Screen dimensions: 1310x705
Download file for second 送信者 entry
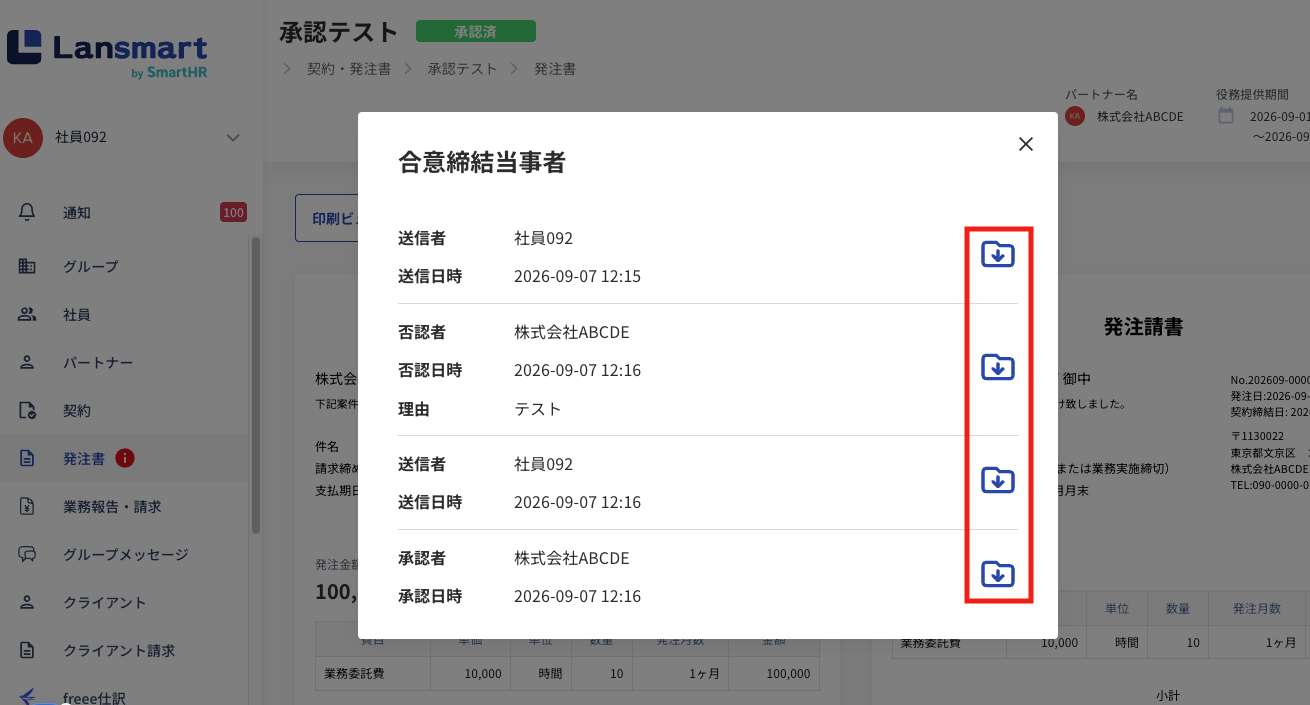point(997,481)
